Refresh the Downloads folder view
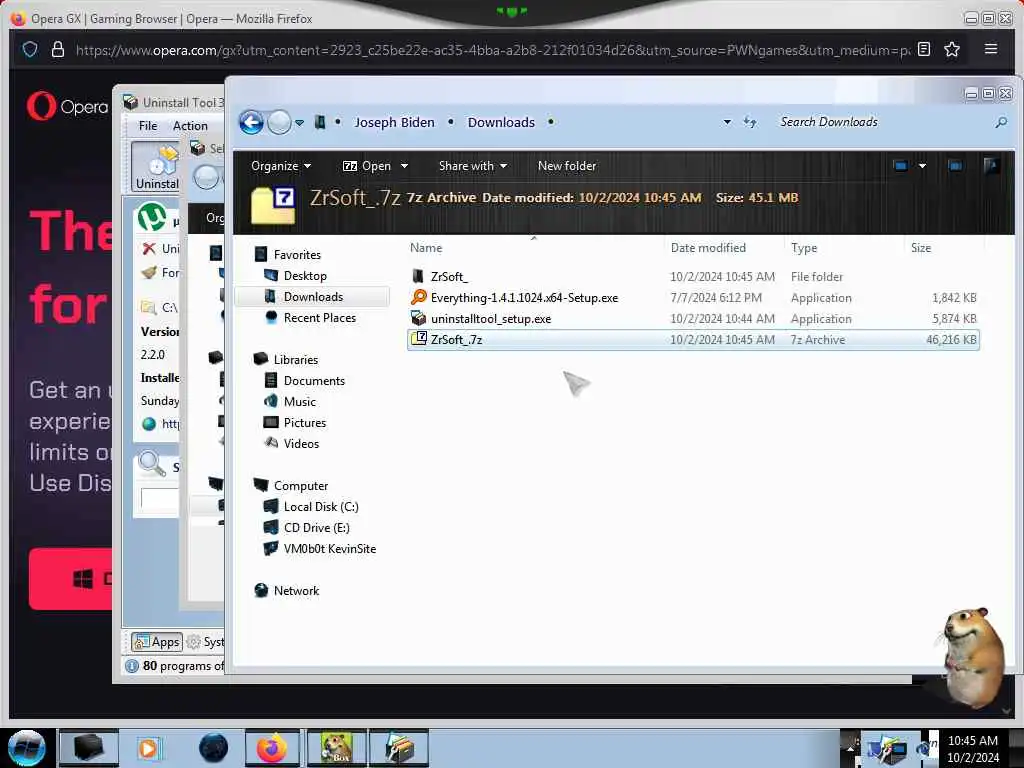 pos(750,122)
